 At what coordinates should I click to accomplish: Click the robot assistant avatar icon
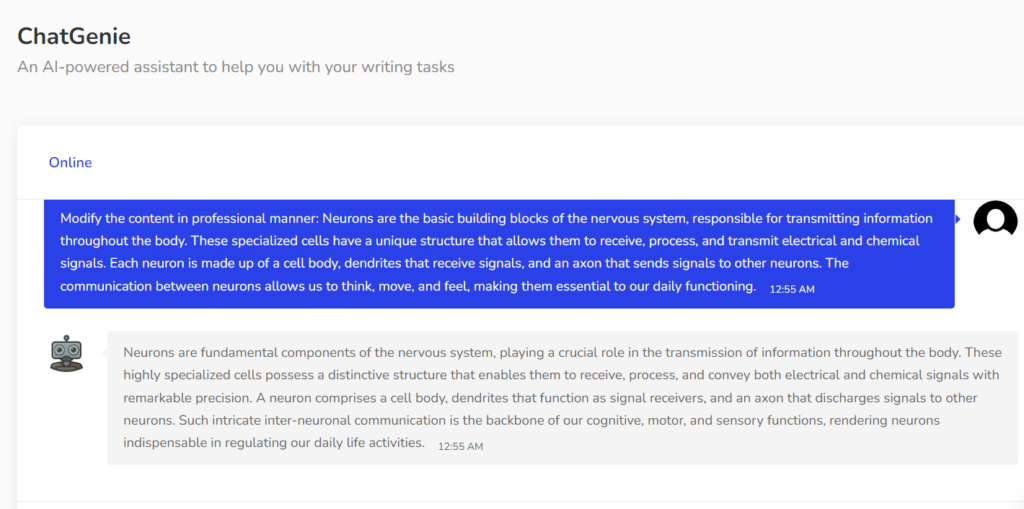tap(66, 354)
